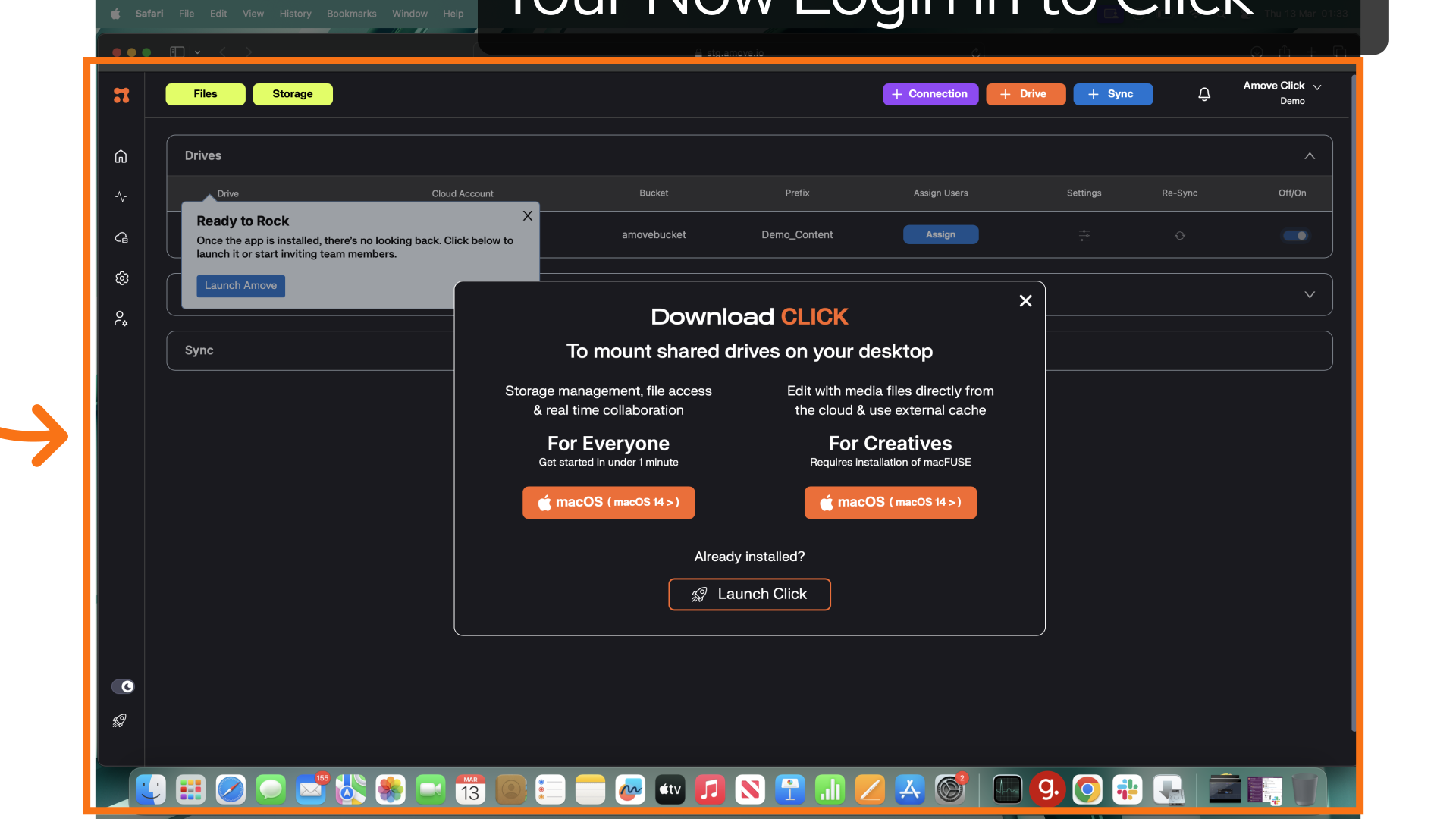1456x819 pixels.
Task: Collapse the Drives panel
Action: click(x=1310, y=155)
